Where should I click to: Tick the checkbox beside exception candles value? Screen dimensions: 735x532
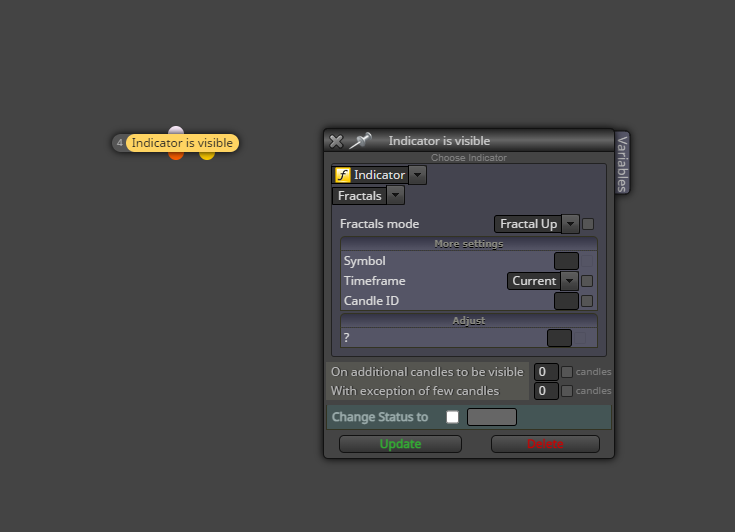[567, 390]
